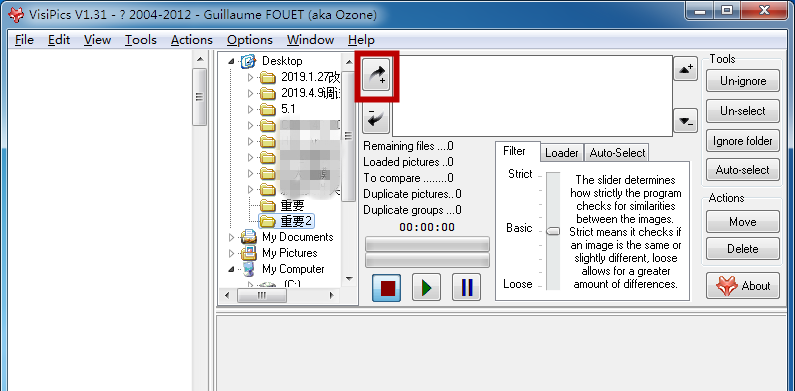Switch to the Loader tab

tap(562, 153)
